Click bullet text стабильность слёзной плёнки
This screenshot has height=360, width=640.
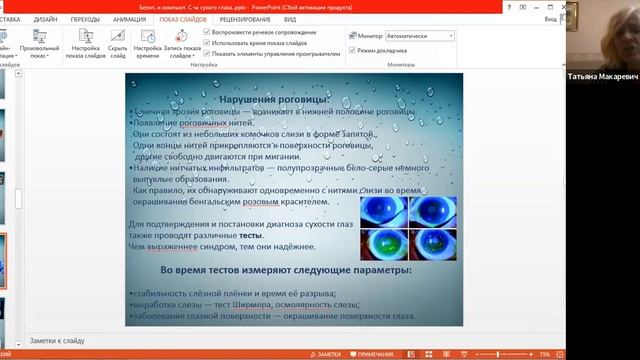(234, 293)
